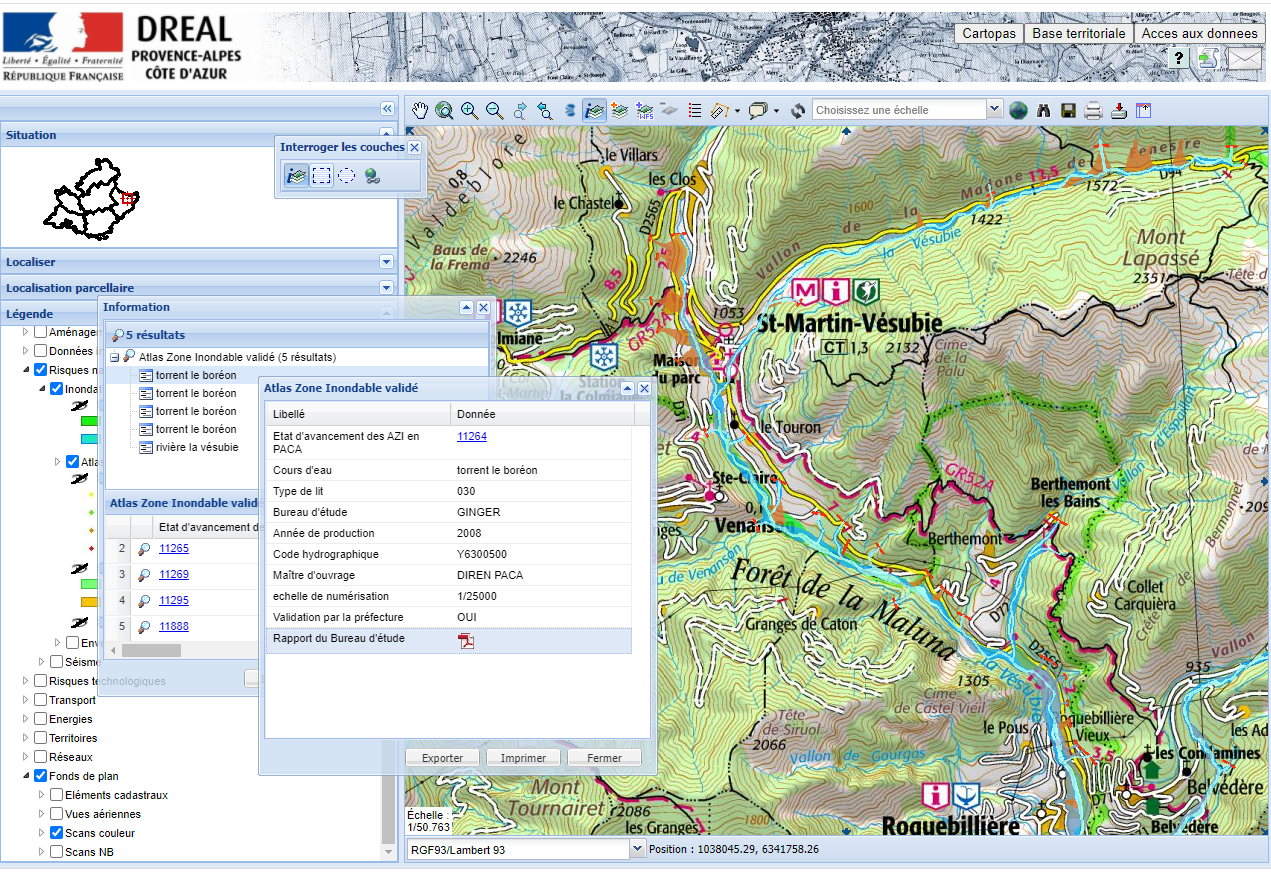Viewport: 1271px width, 872px height.
Task: Select the pan hand tool
Action: pyautogui.click(x=420, y=110)
